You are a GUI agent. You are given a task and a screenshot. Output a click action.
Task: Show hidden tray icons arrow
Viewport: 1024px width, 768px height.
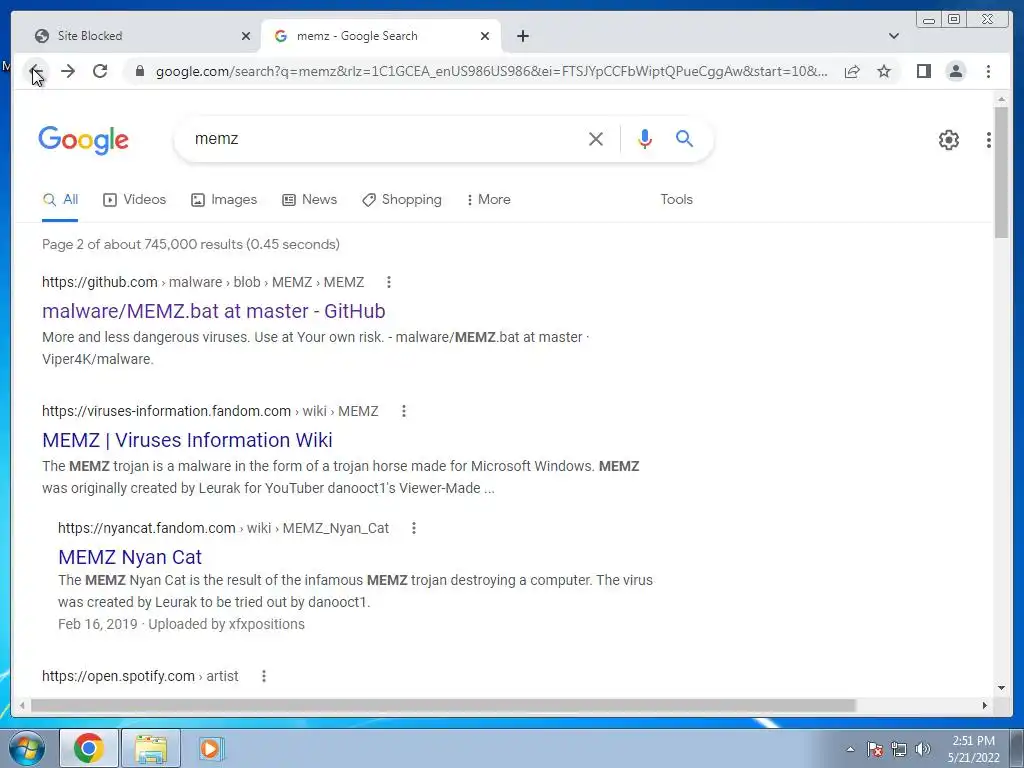tap(850, 749)
